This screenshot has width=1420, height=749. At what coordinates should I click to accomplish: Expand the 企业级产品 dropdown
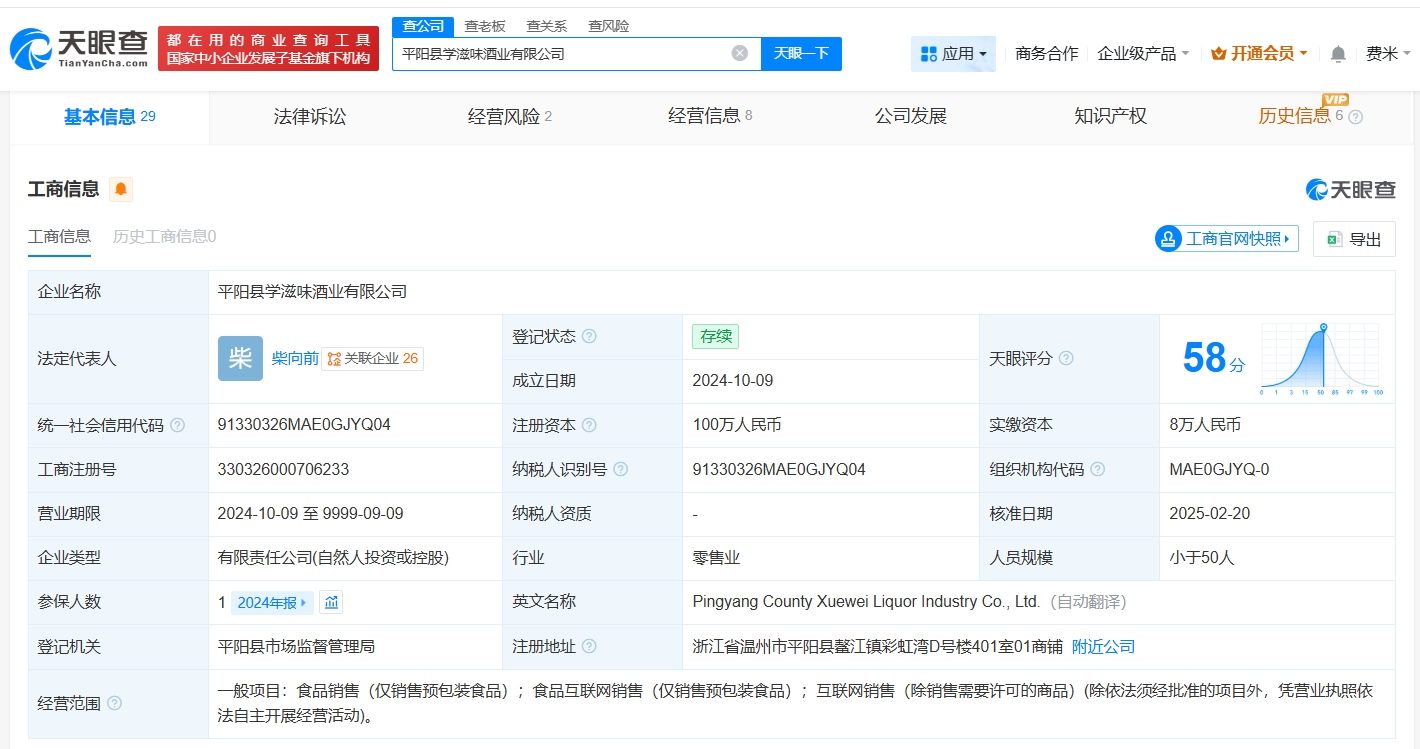coord(1143,54)
